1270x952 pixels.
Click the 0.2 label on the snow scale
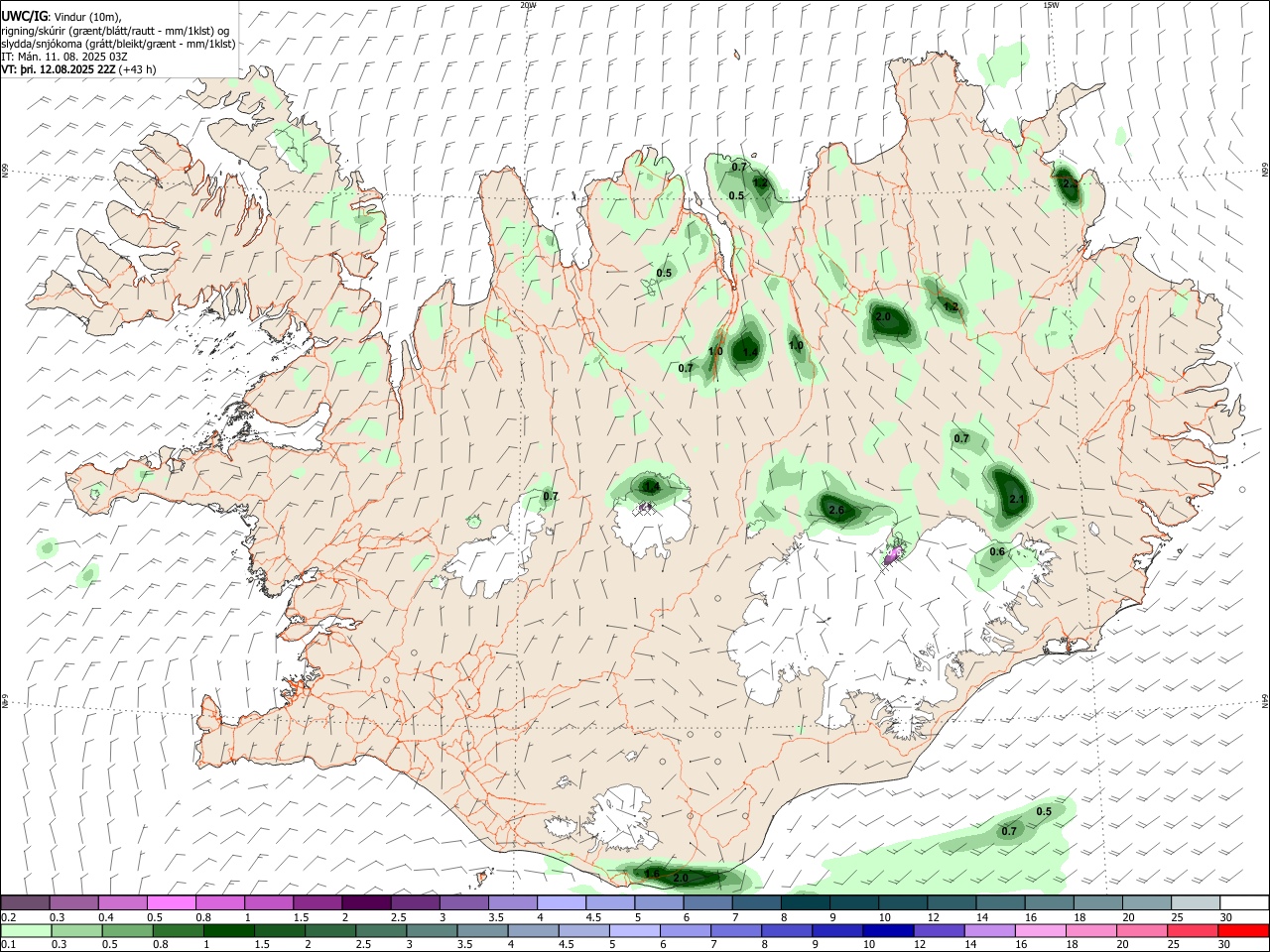click(x=8, y=917)
